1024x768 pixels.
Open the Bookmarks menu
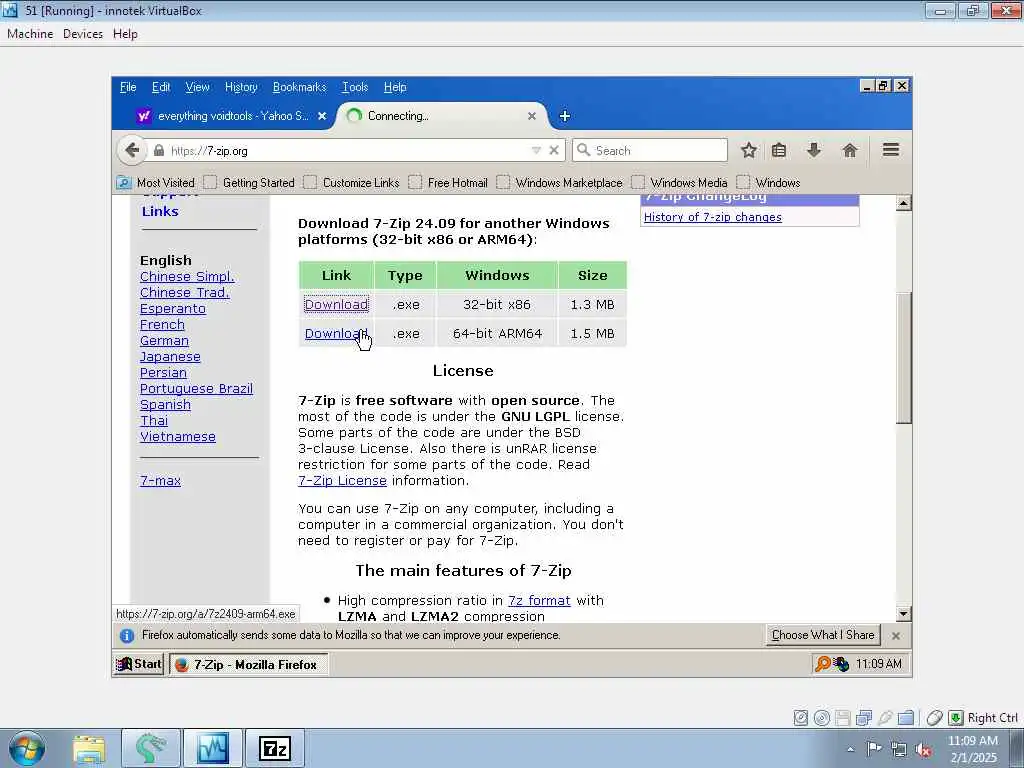[299, 87]
